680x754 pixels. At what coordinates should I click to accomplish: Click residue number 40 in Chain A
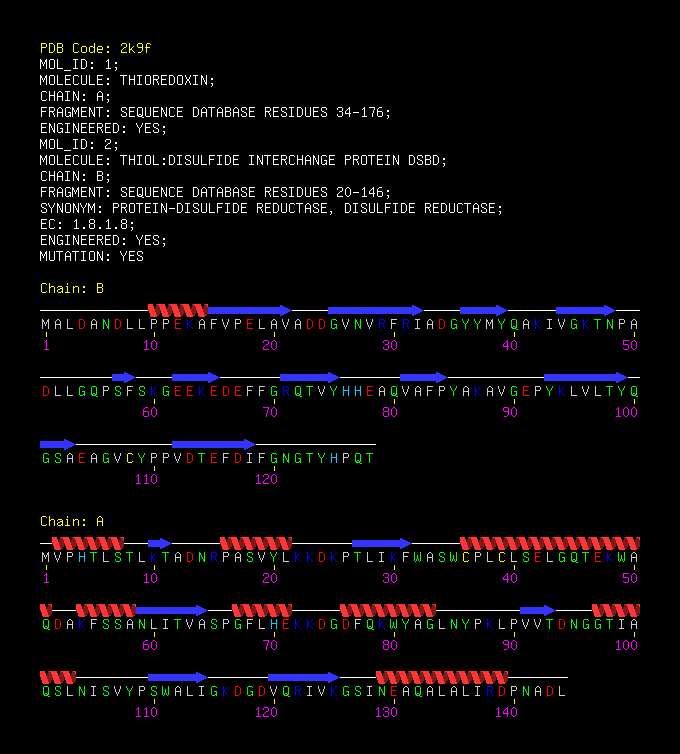tap(510, 578)
